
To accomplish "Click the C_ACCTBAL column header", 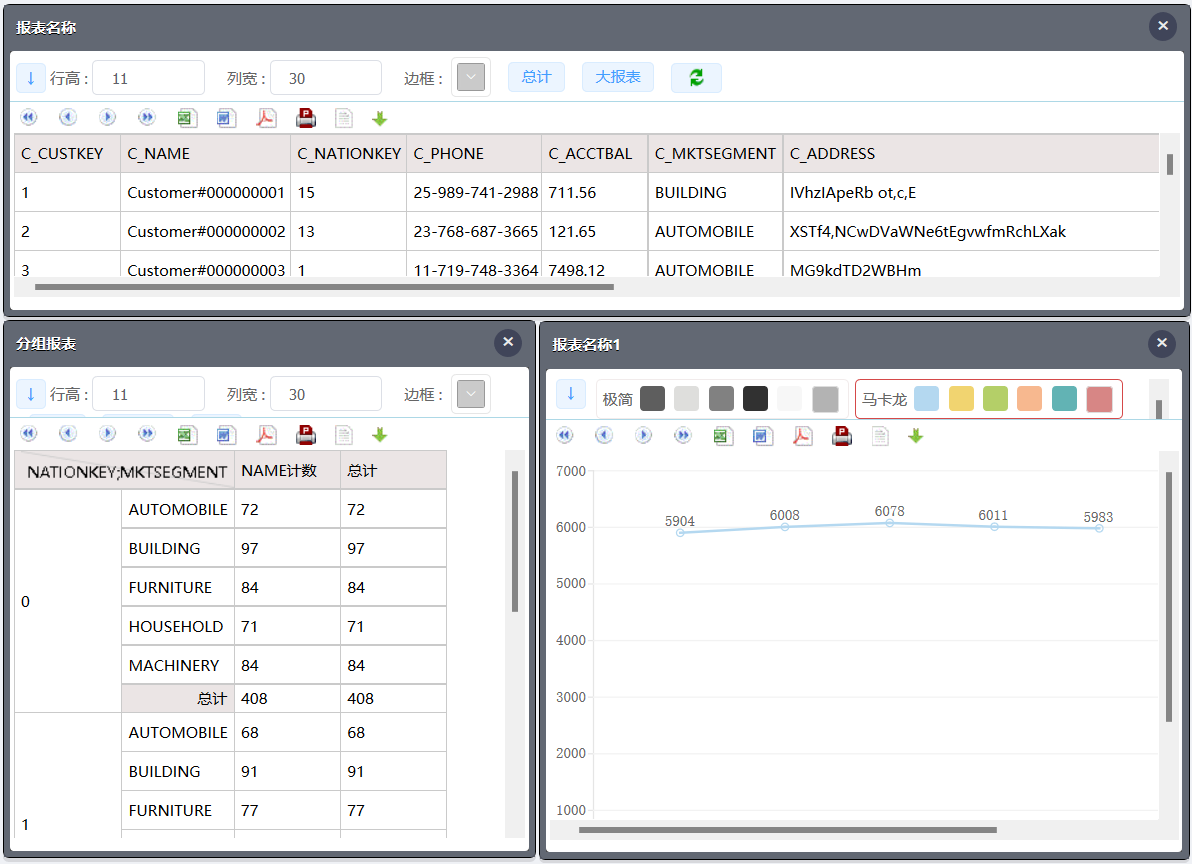I will 591,154.
